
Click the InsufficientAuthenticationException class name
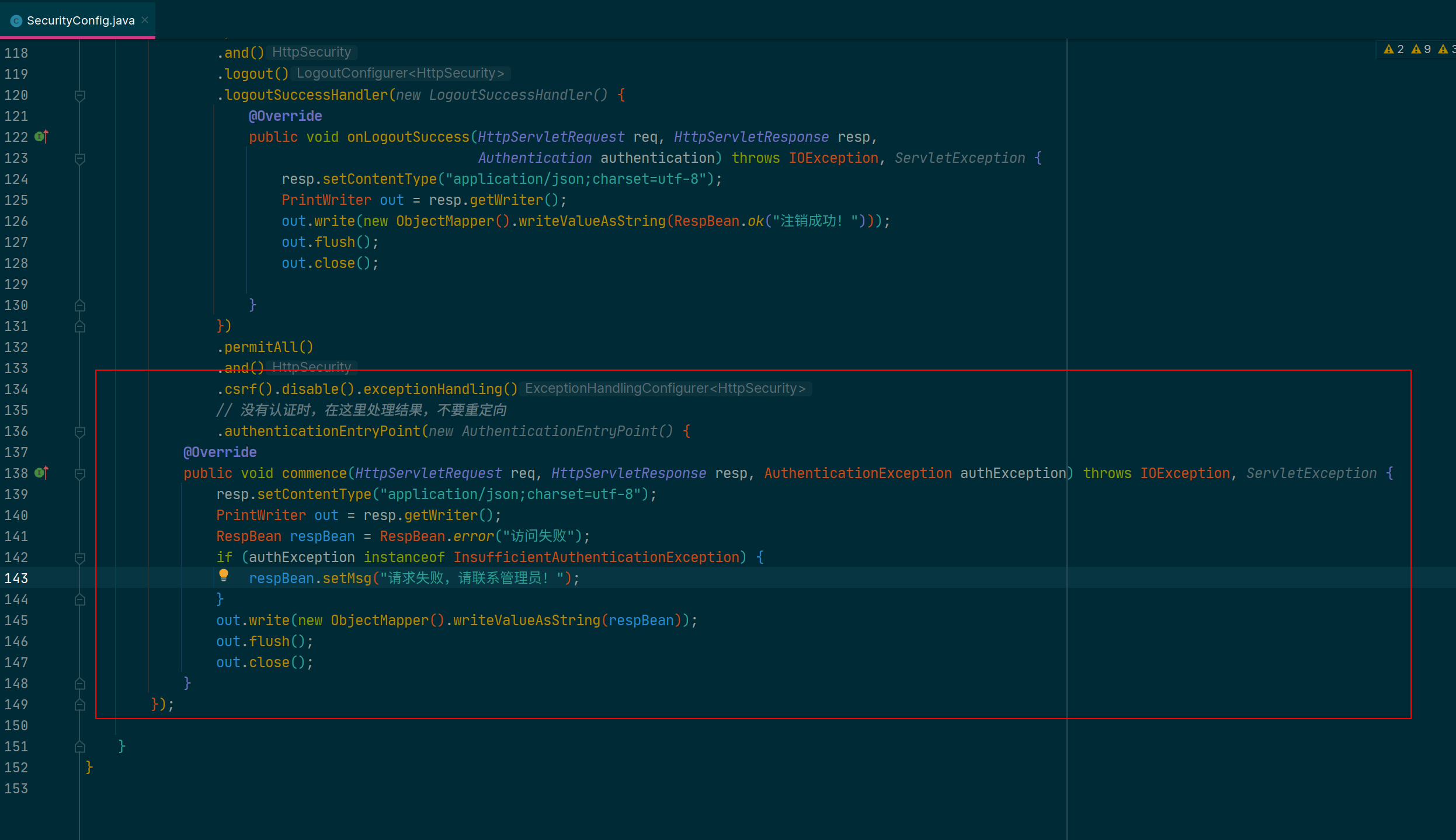click(596, 557)
